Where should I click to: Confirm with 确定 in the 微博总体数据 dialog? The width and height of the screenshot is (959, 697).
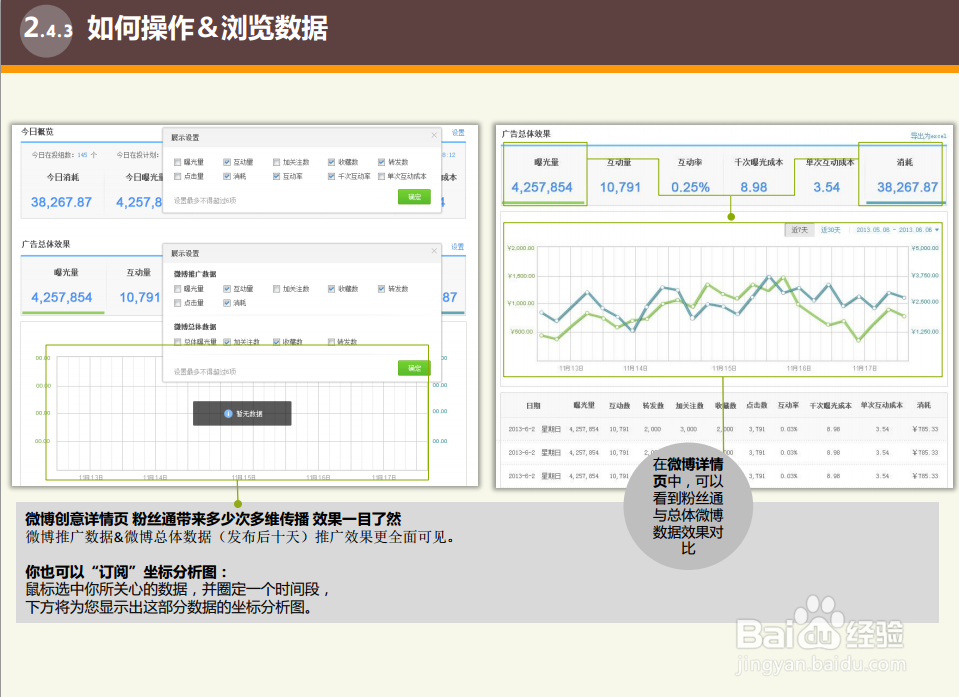(414, 367)
